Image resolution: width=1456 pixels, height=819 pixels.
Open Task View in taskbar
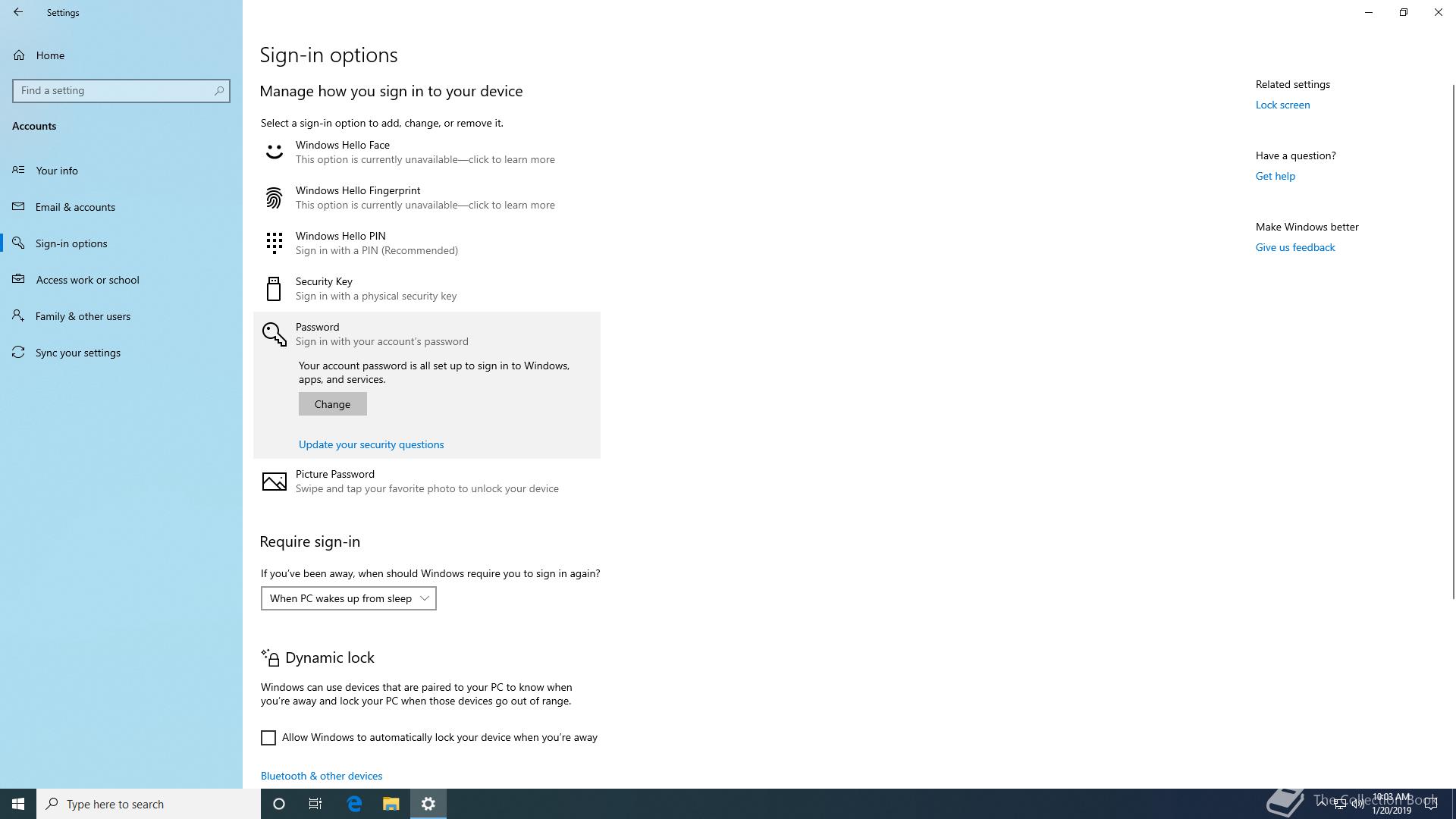[x=315, y=804]
